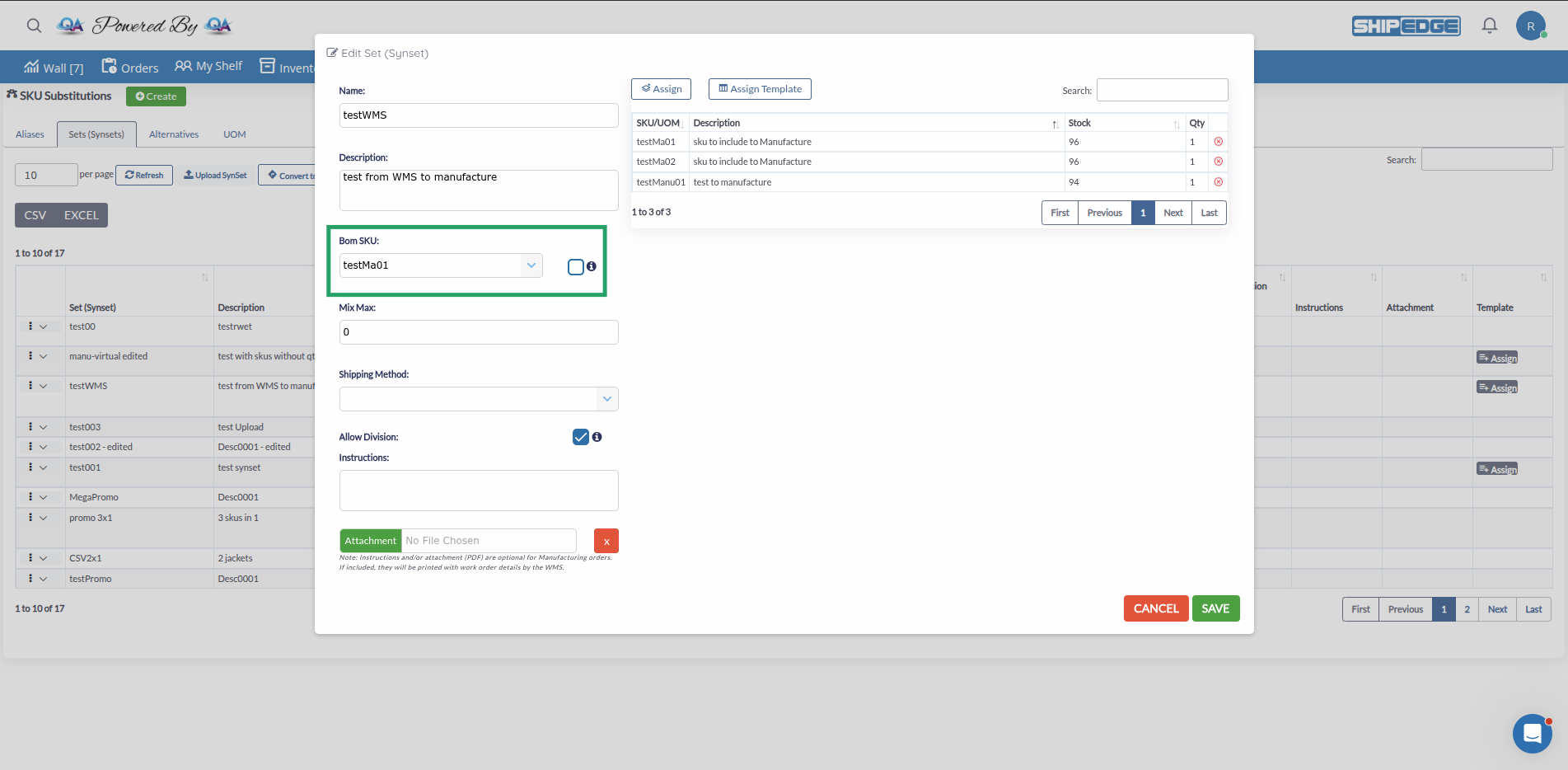Open the Orders menu
The image size is (1568, 770).
pos(130,67)
